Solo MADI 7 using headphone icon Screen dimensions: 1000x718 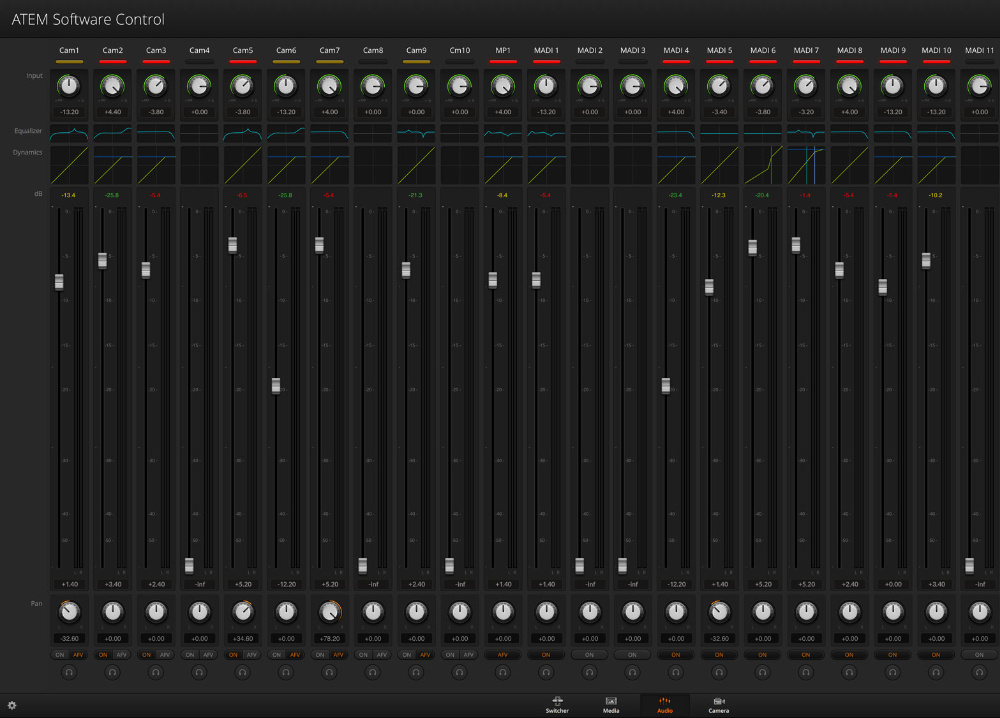[806, 673]
